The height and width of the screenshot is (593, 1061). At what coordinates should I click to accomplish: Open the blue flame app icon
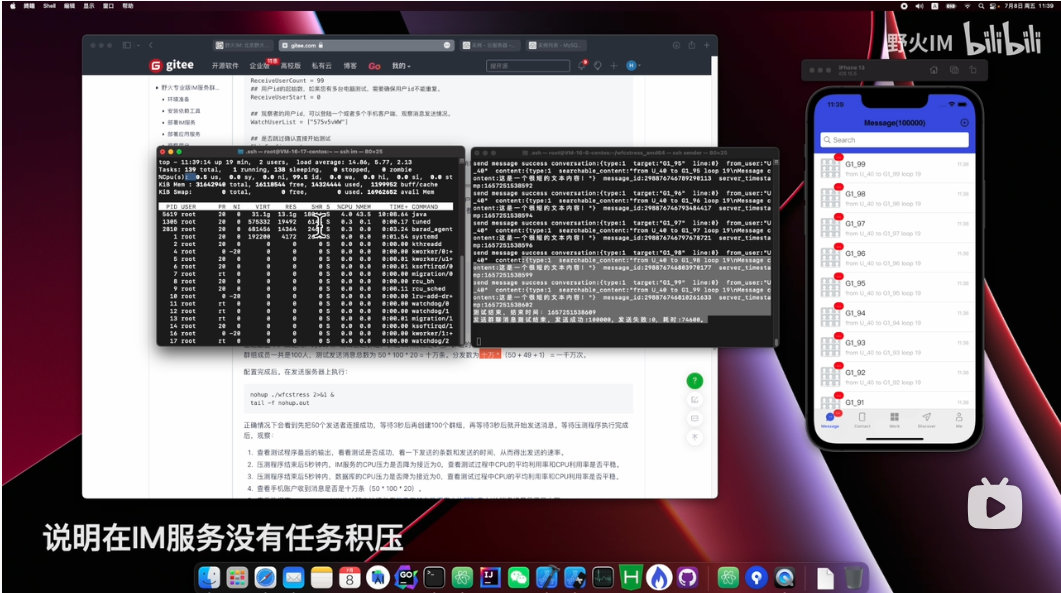(x=658, y=577)
